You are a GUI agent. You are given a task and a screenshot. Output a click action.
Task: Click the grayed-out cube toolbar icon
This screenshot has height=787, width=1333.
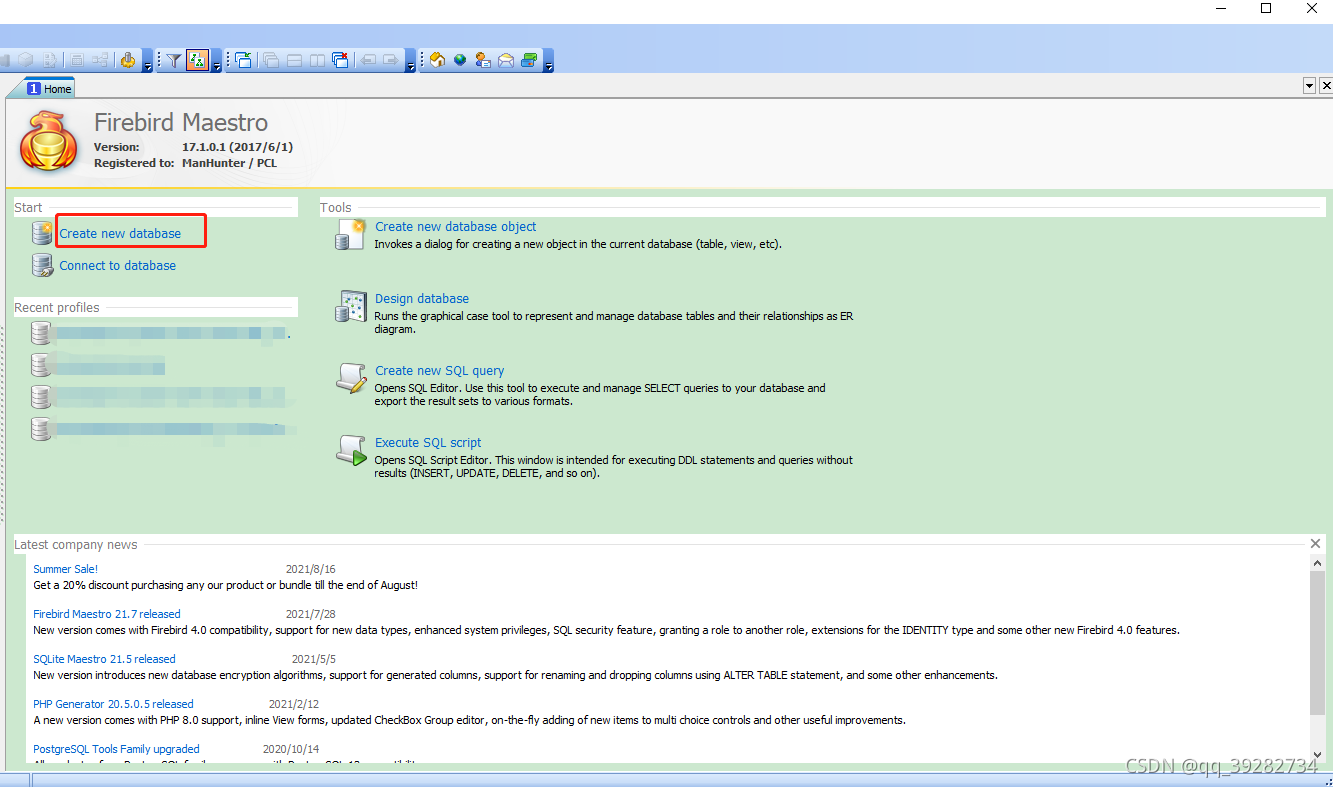(x=26, y=61)
